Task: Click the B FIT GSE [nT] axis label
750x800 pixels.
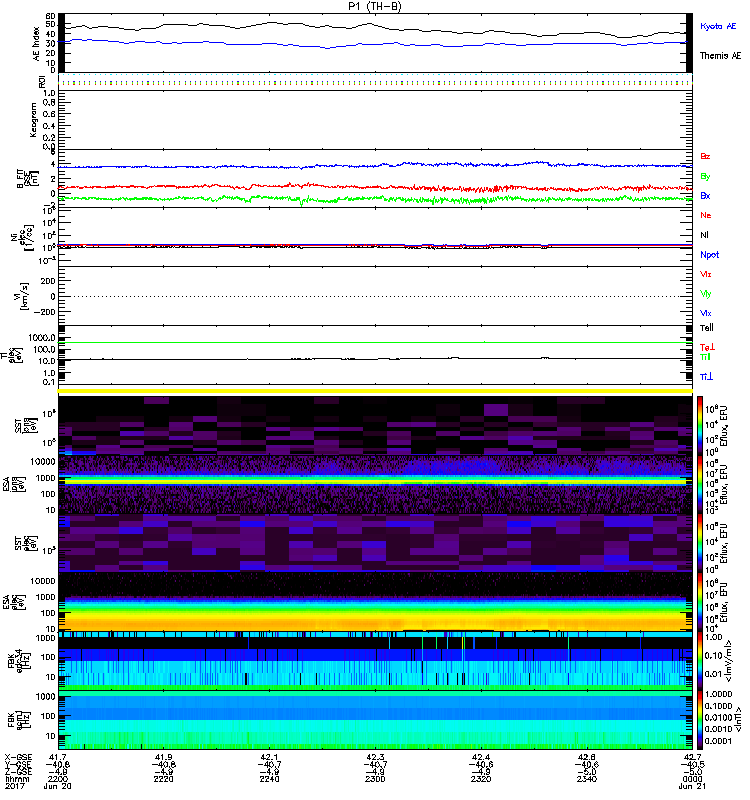Action: [27, 179]
